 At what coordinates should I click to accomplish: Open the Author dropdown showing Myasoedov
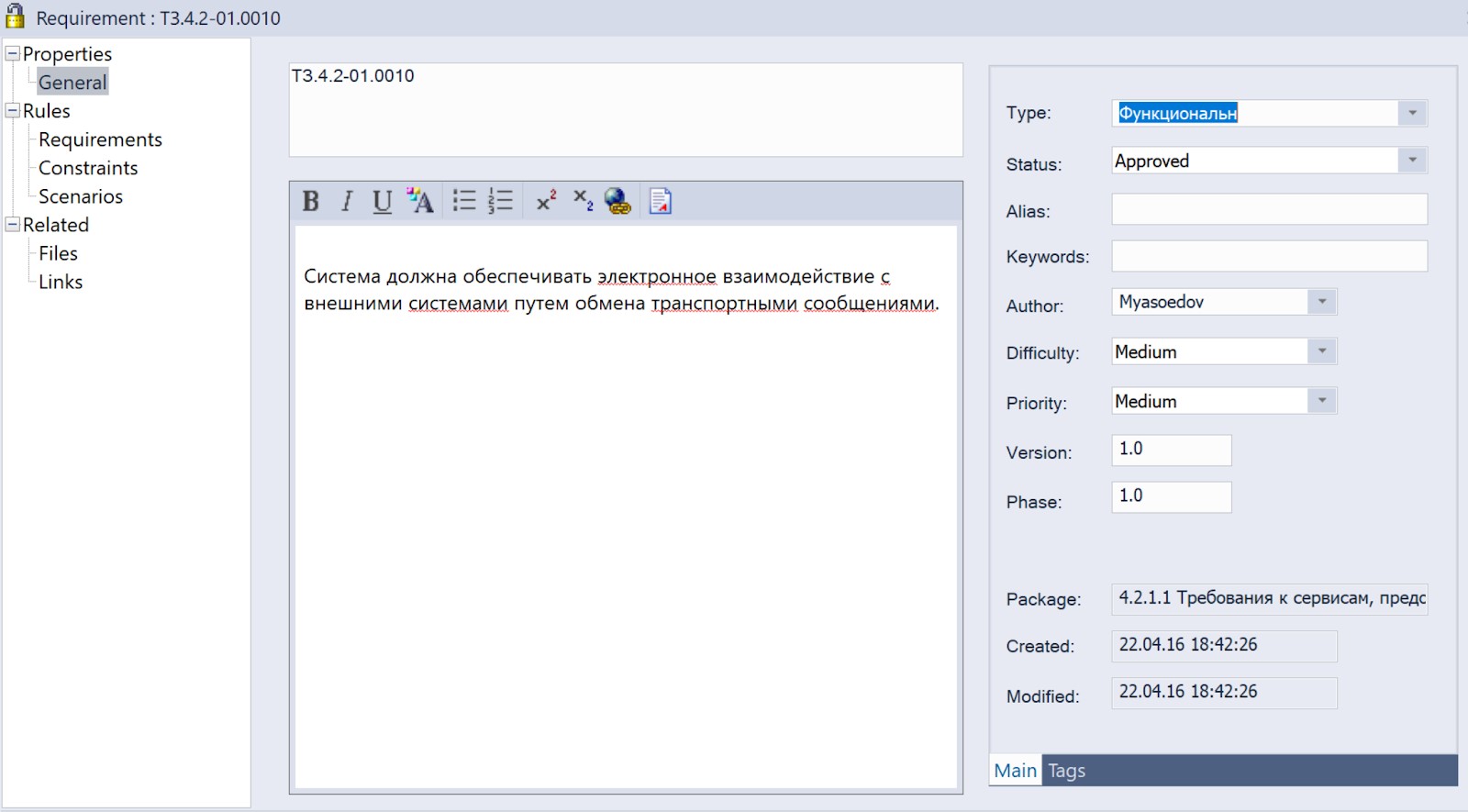[x=1321, y=301]
